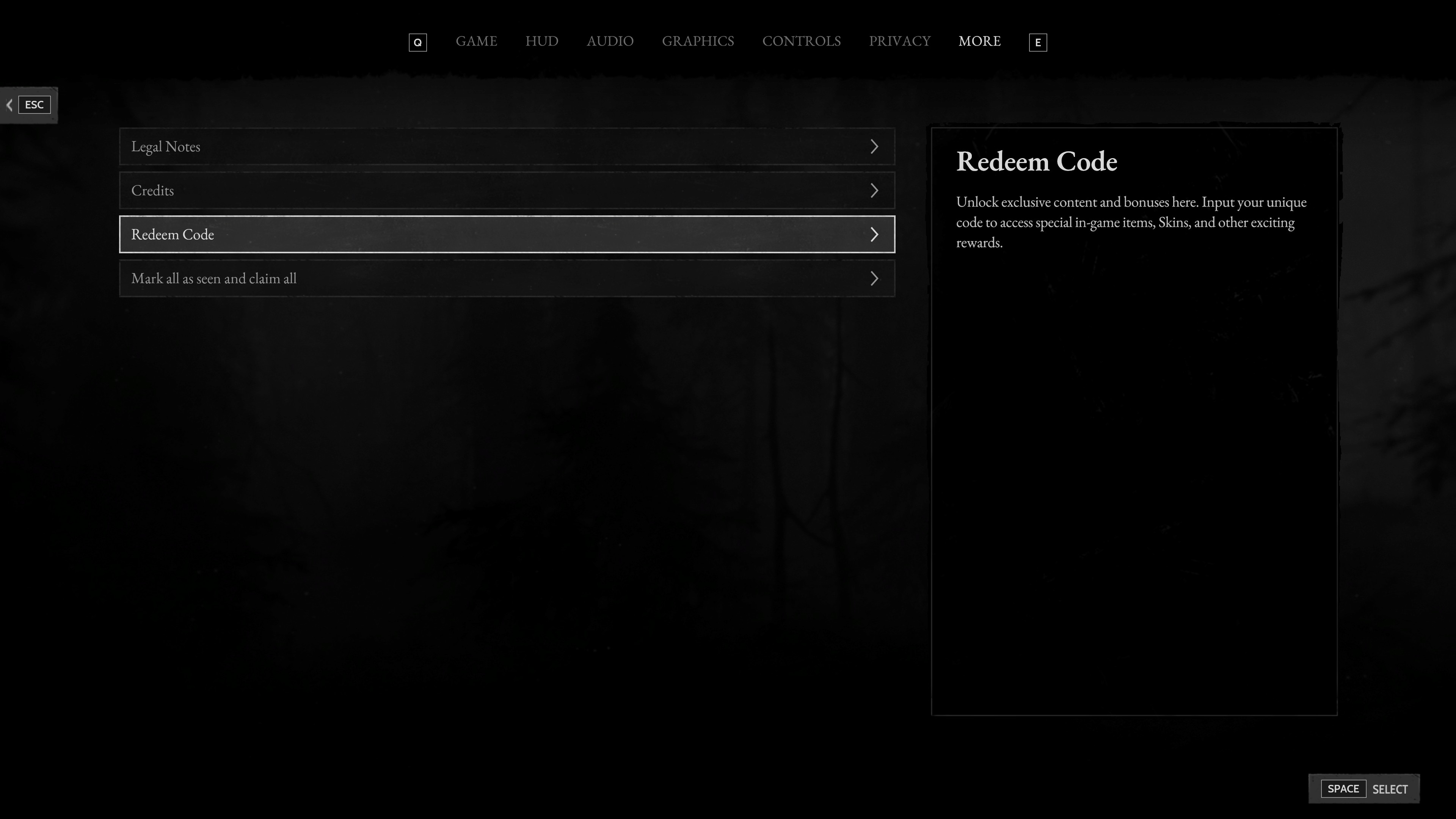The image size is (1456, 819).
Task: Switch to the HUD tab
Action: tap(541, 41)
